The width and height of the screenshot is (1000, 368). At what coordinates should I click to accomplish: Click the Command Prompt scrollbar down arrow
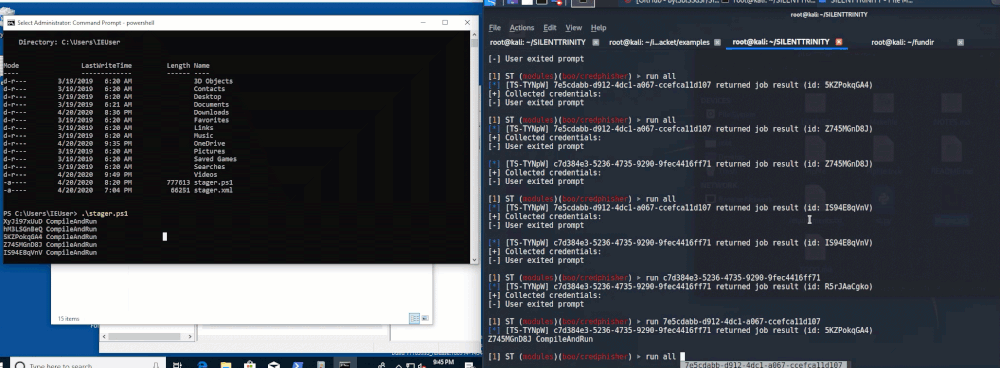click(x=474, y=259)
